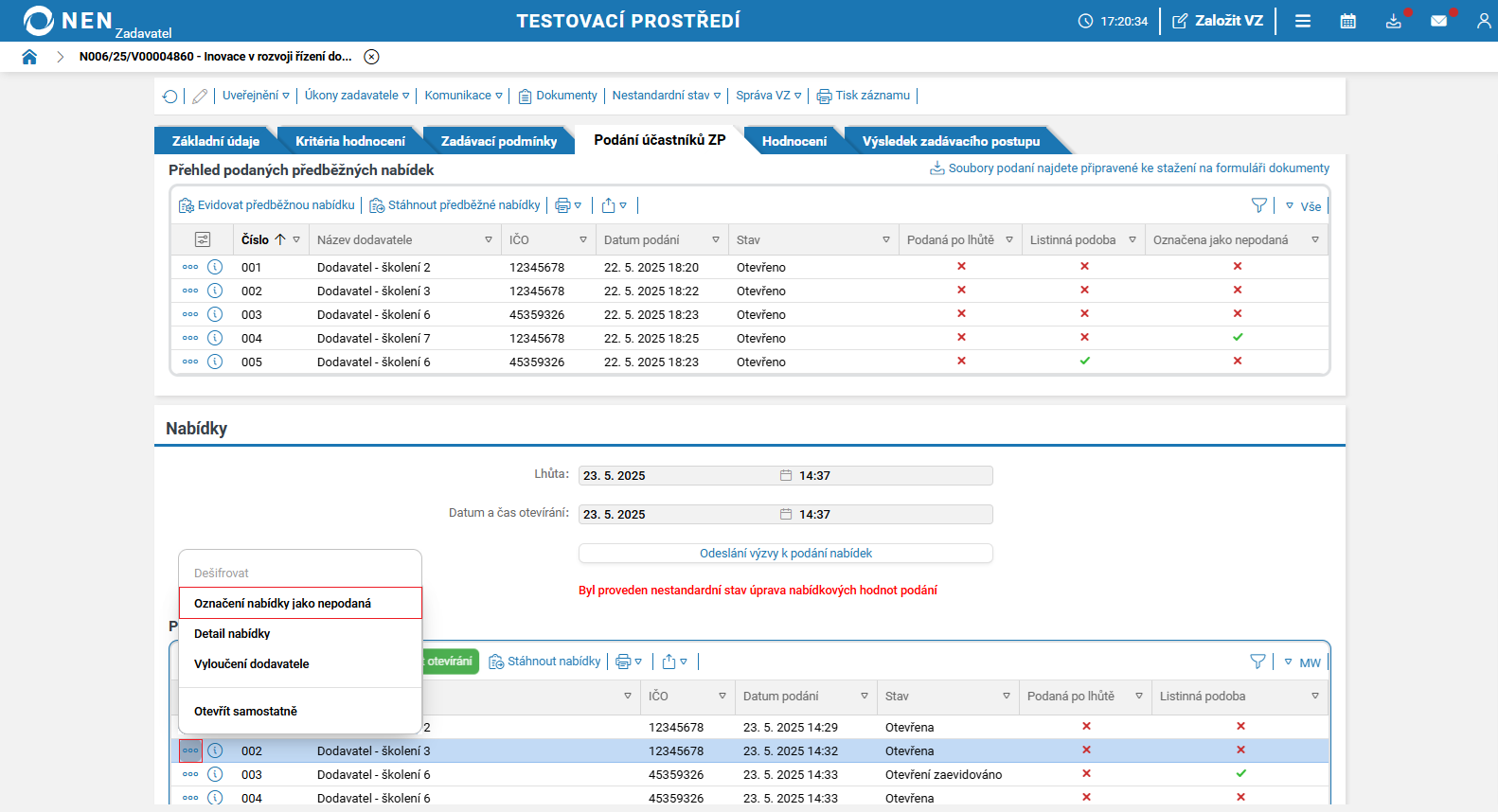Close the N006/25/V00004860 breadcrumb tab
This screenshot has height=812, width=1498.
[x=372, y=57]
